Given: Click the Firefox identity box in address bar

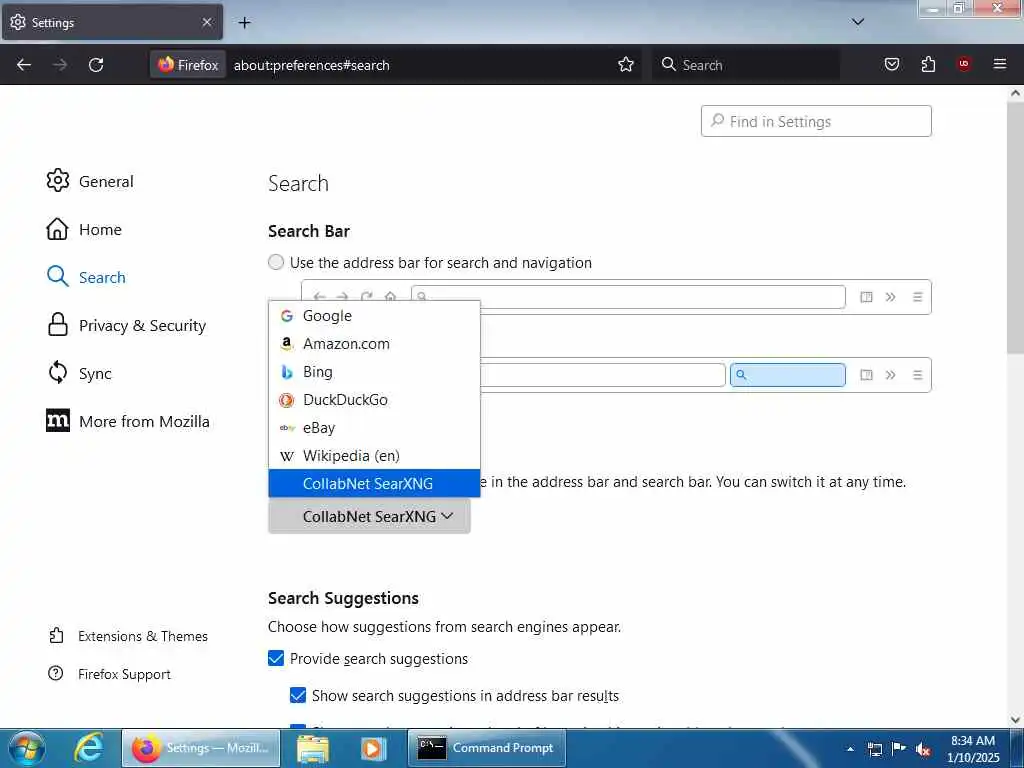Looking at the screenshot, I should tap(188, 65).
